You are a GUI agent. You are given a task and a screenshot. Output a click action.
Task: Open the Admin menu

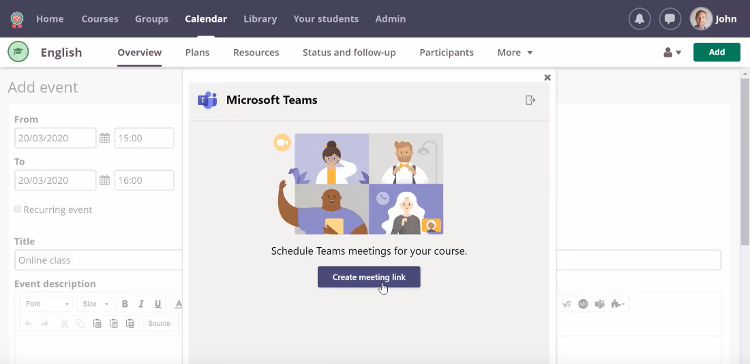[x=390, y=19]
